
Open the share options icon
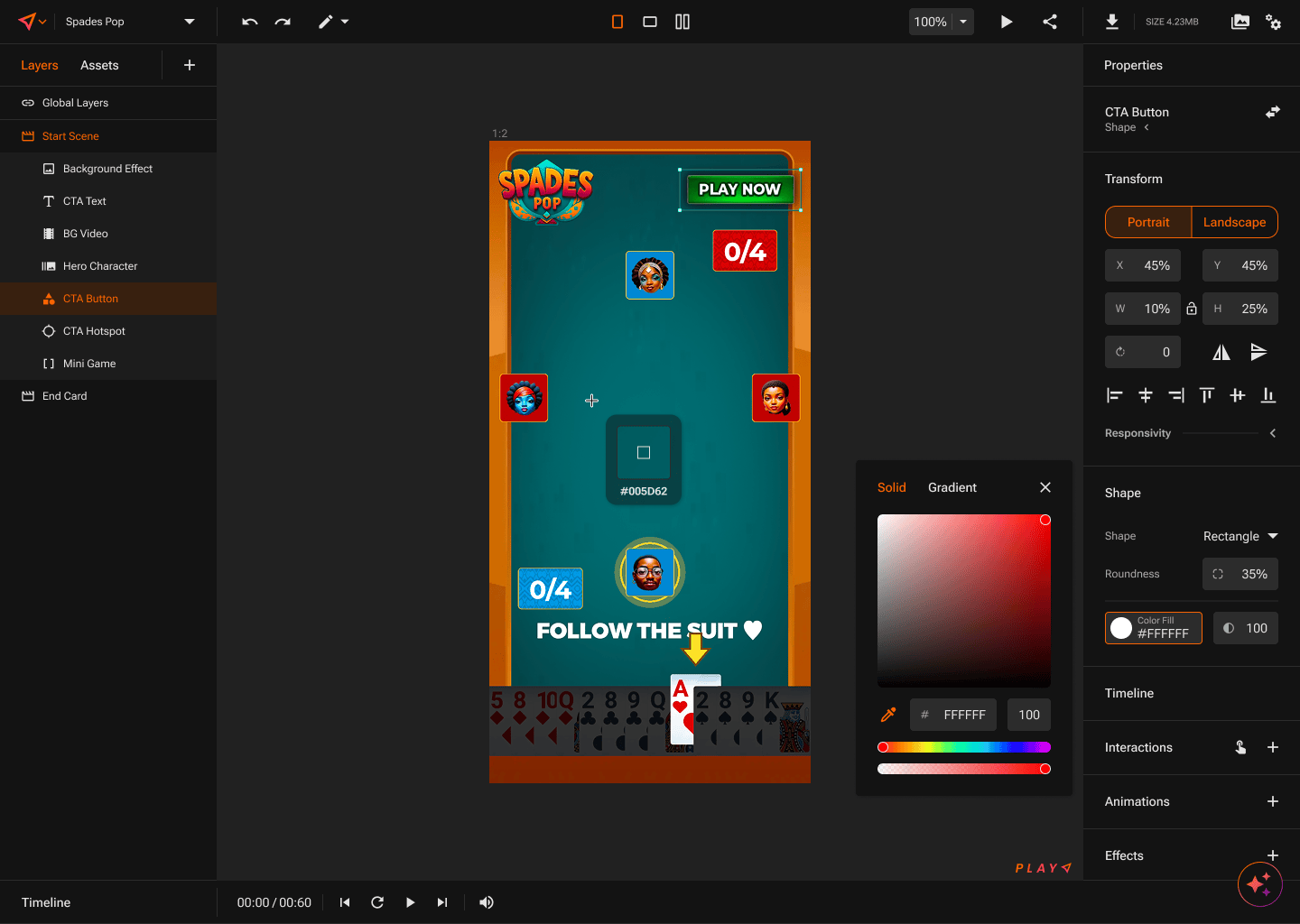click(x=1050, y=22)
